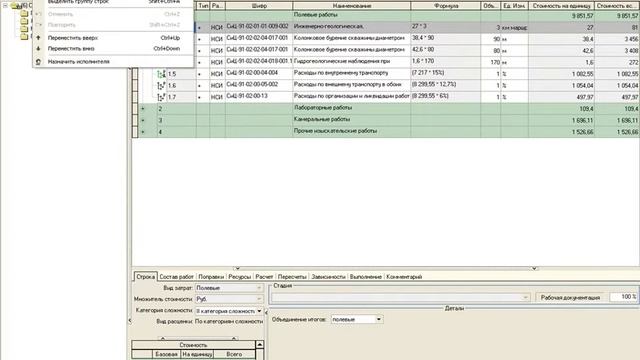The width and height of the screenshot is (640, 360).
Task: Click the row marker box of row 1.6
Action: [x=135, y=86]
